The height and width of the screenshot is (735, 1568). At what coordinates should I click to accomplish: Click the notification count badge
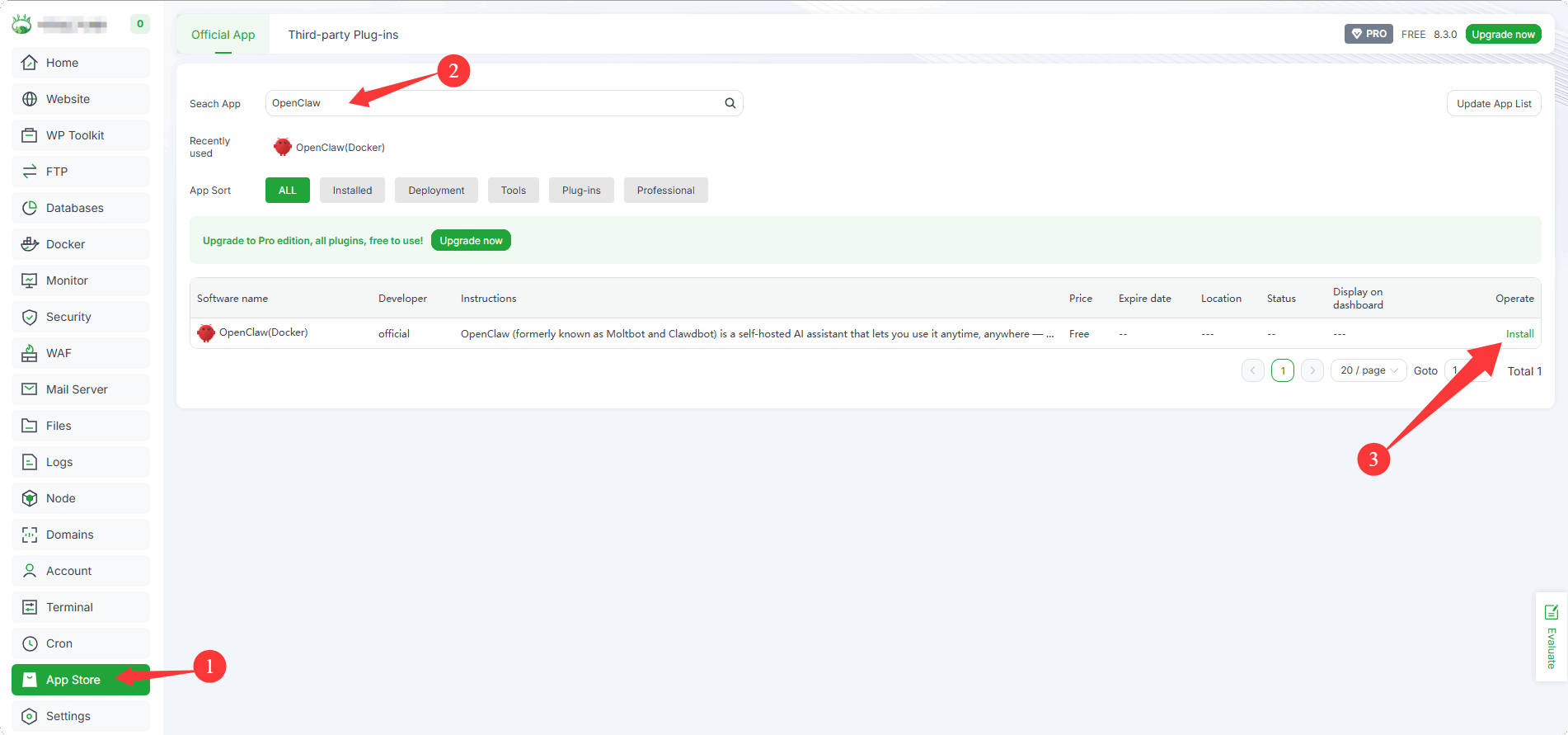(140, 24)
